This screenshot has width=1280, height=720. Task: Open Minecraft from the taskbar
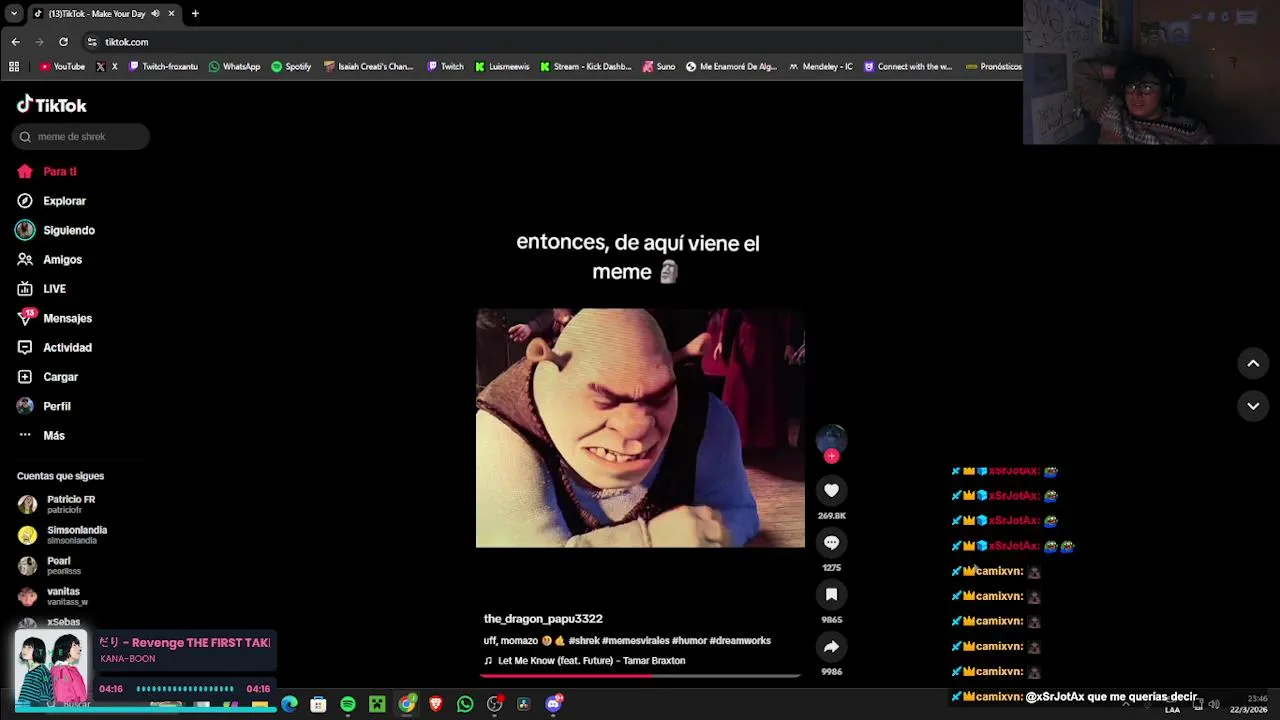377,704
